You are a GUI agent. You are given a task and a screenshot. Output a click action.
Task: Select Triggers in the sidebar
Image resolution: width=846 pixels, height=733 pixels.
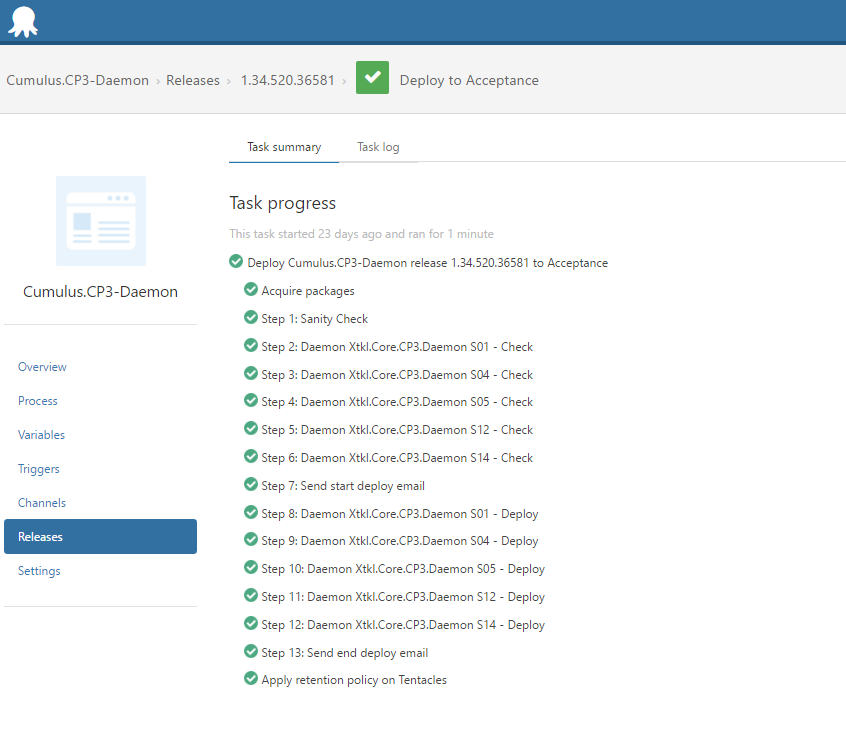click(x=39, y=469)
